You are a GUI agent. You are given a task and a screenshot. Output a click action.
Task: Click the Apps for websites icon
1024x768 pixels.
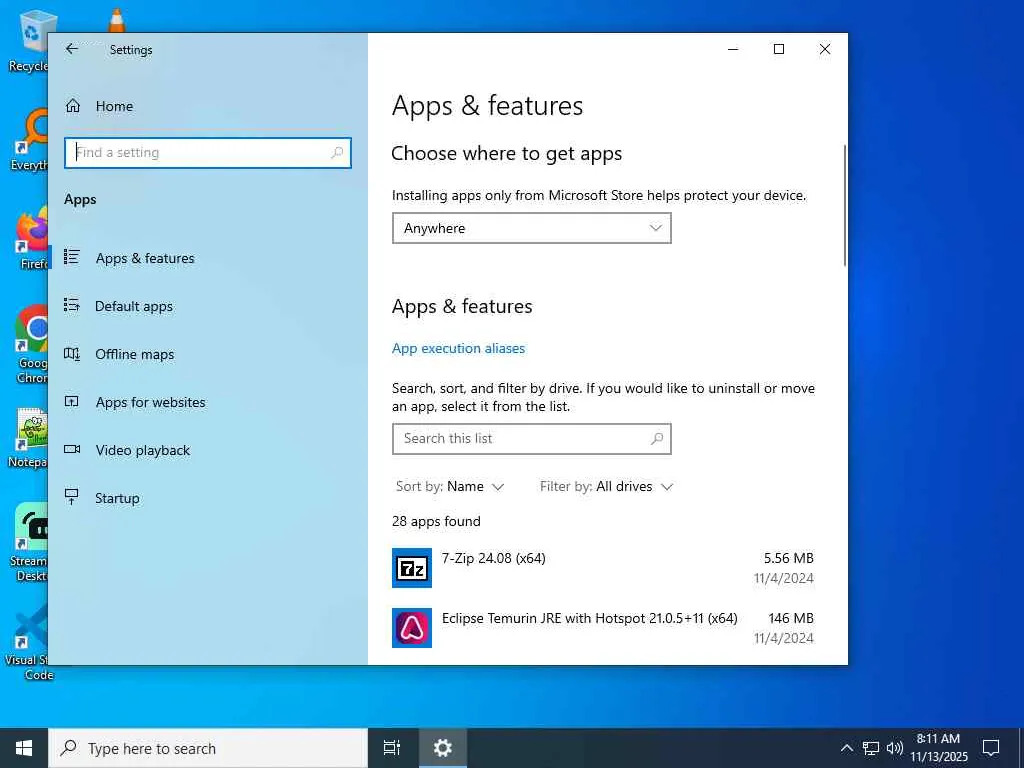(72, 402)
